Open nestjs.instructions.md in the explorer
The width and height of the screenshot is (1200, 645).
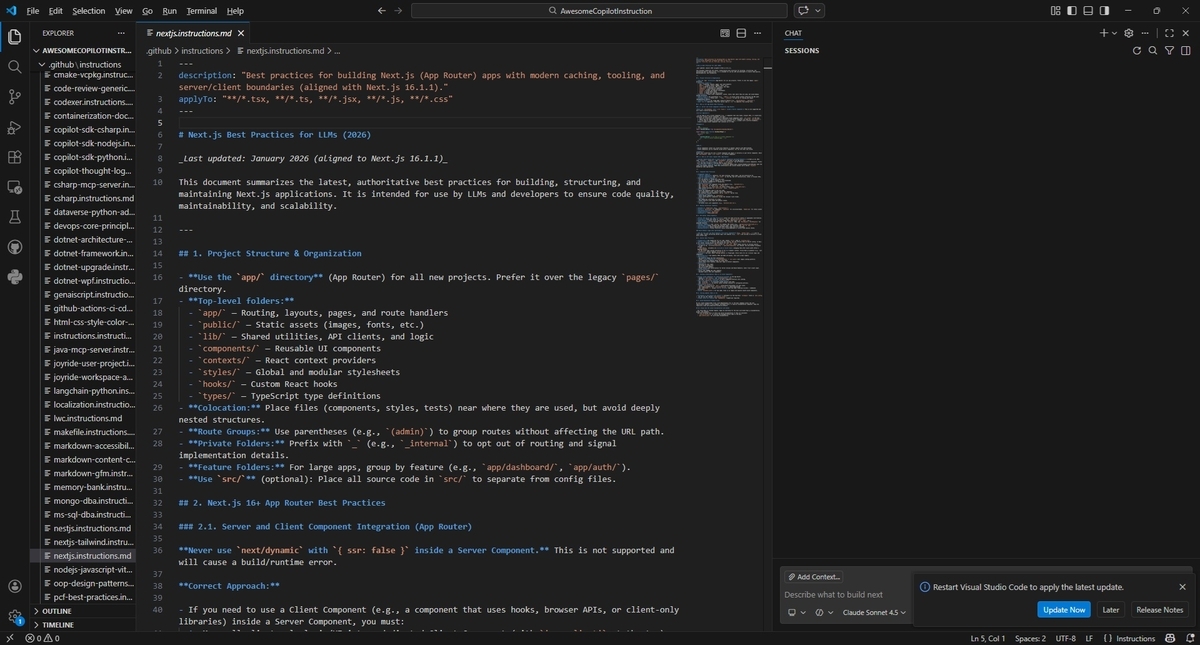tap(92, 528)
